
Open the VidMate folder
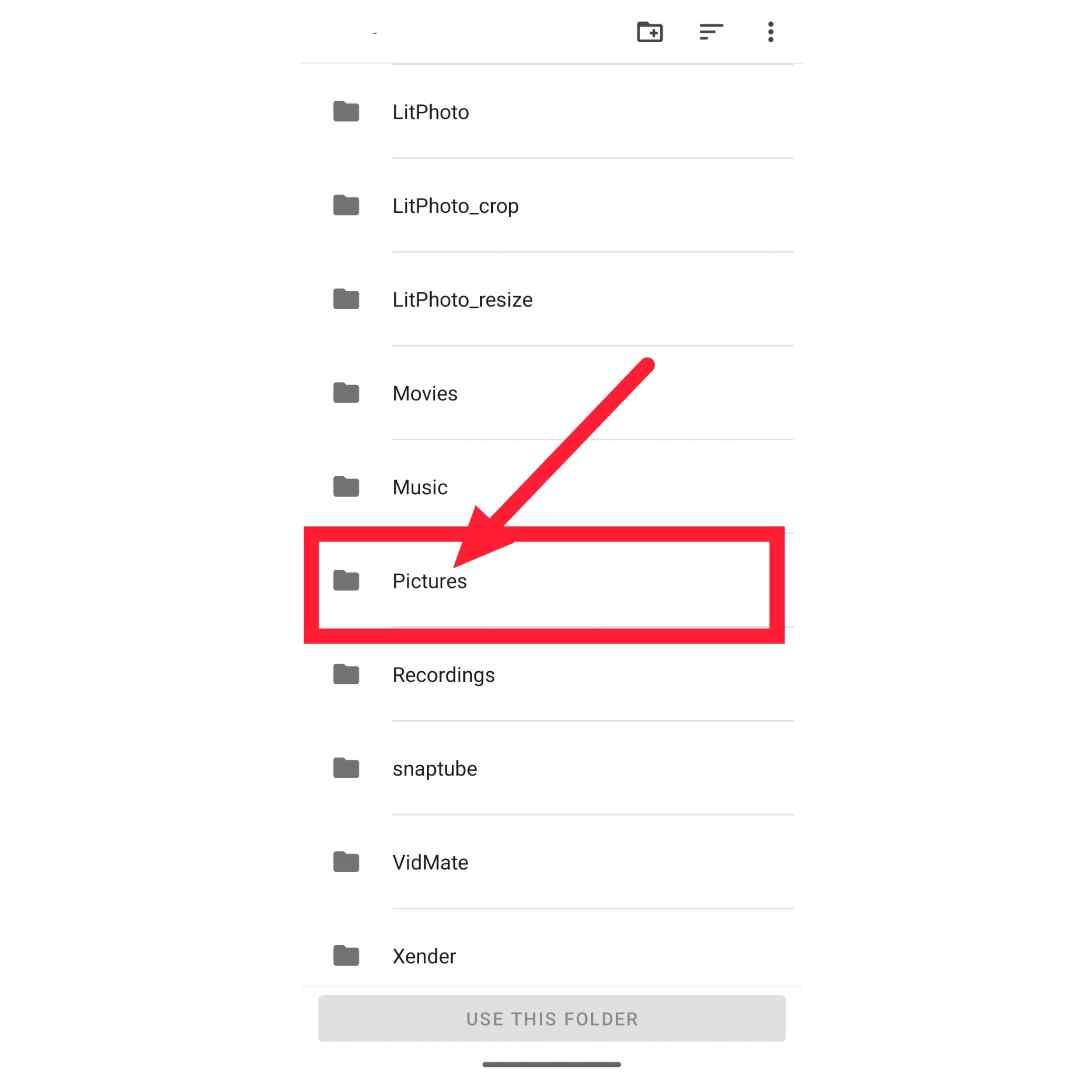[551, 862]
